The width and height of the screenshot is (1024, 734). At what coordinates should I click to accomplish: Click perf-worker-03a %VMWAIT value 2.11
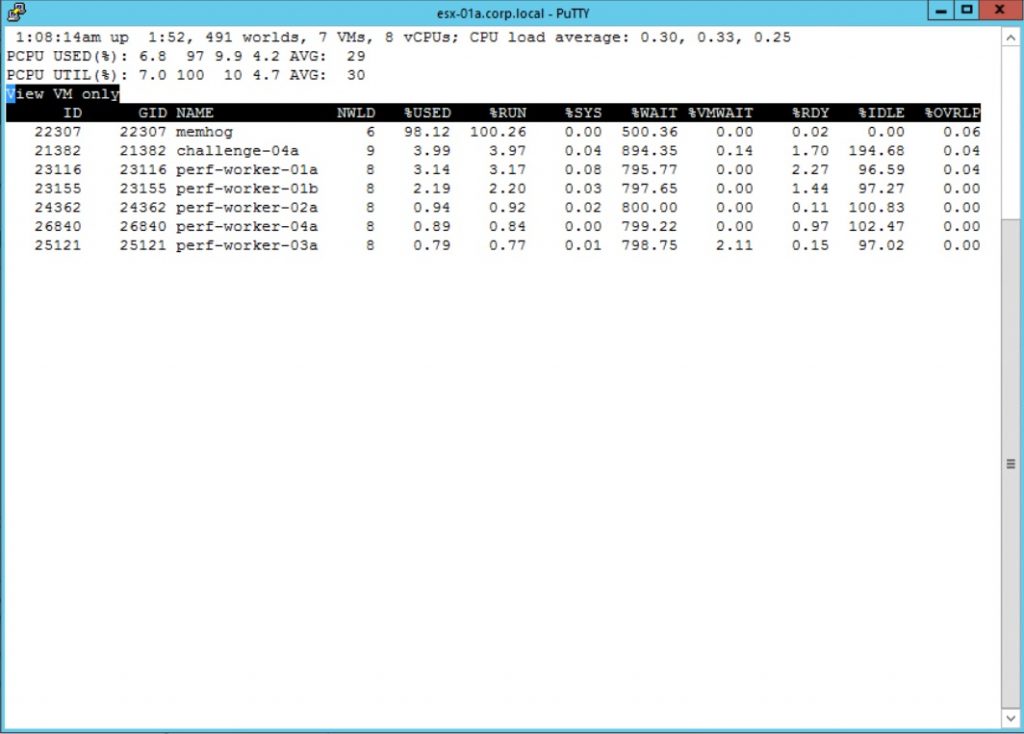[x=735, y=246]
